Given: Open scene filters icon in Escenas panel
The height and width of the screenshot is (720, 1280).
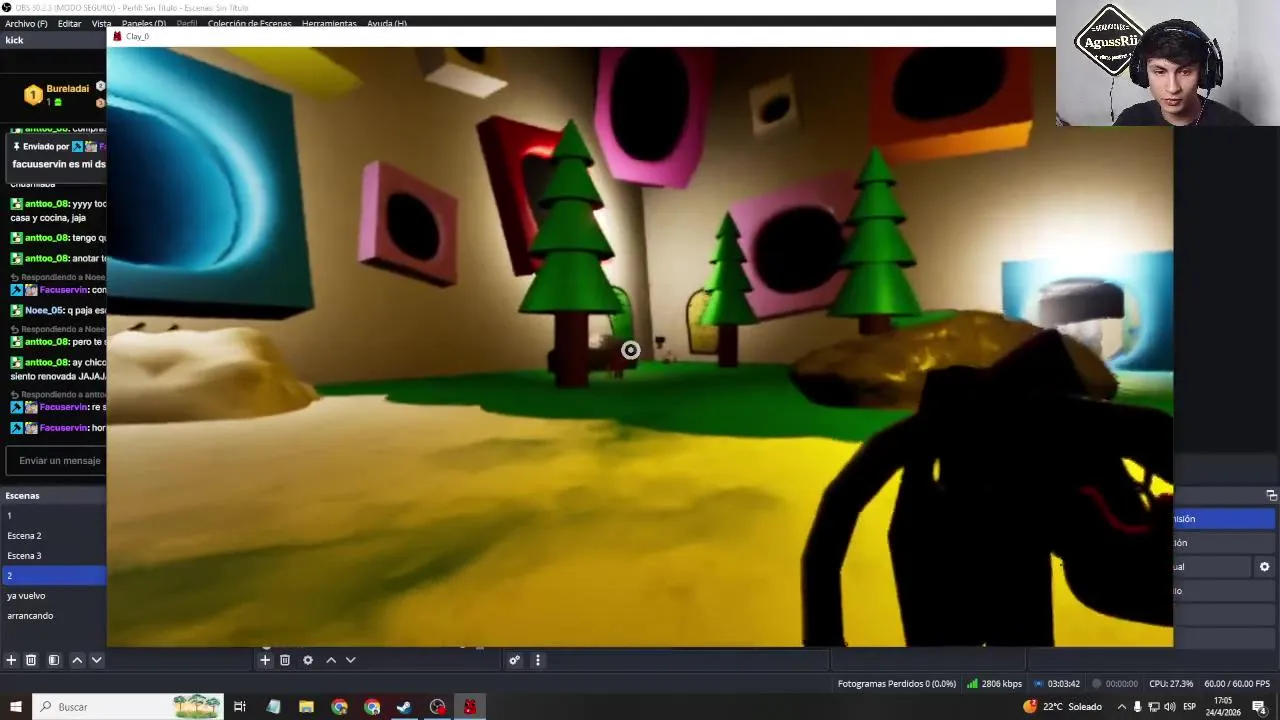Looking at the screenshot, I should click(x=54, y=660).
